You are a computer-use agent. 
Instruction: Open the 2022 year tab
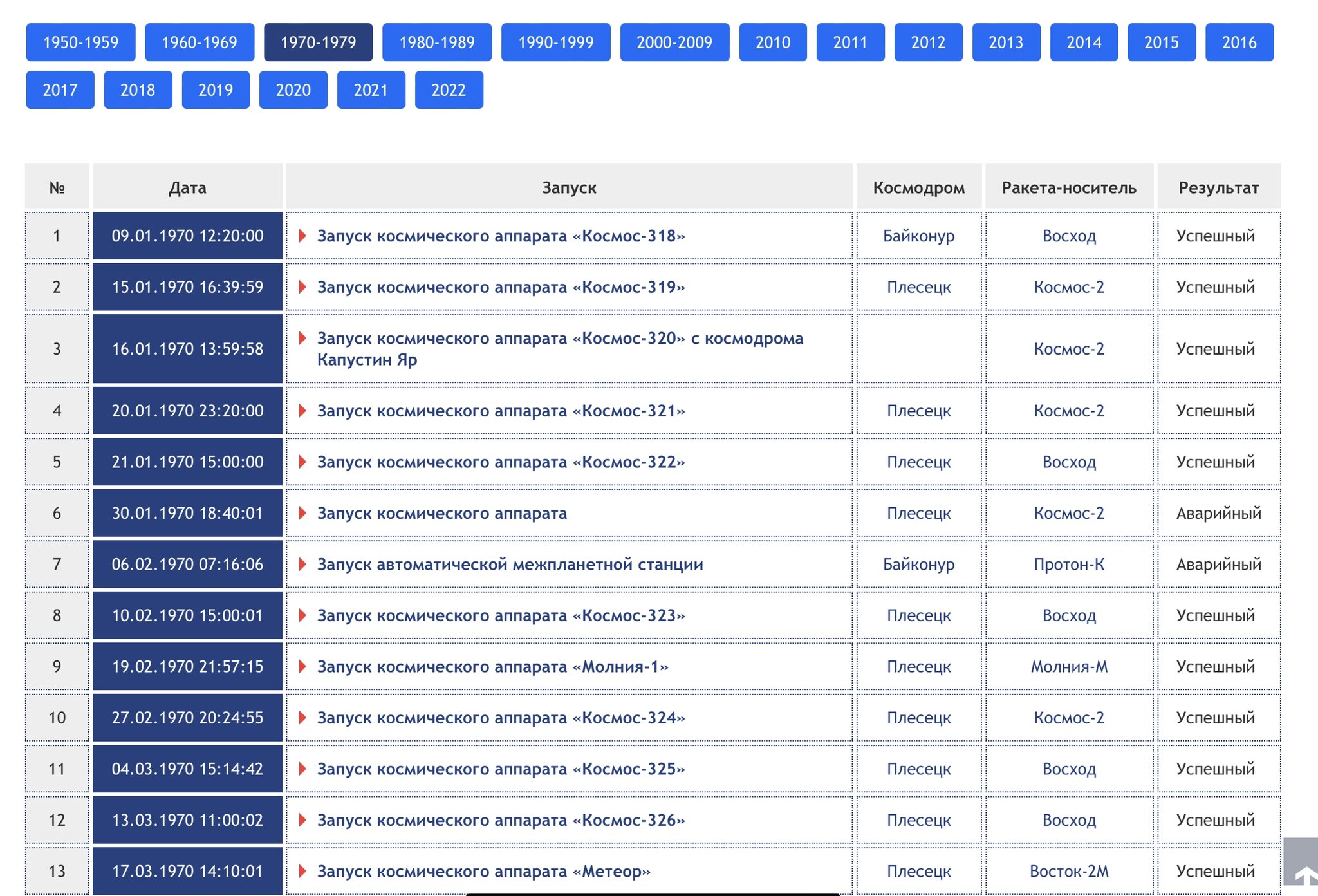click(449, 90)
